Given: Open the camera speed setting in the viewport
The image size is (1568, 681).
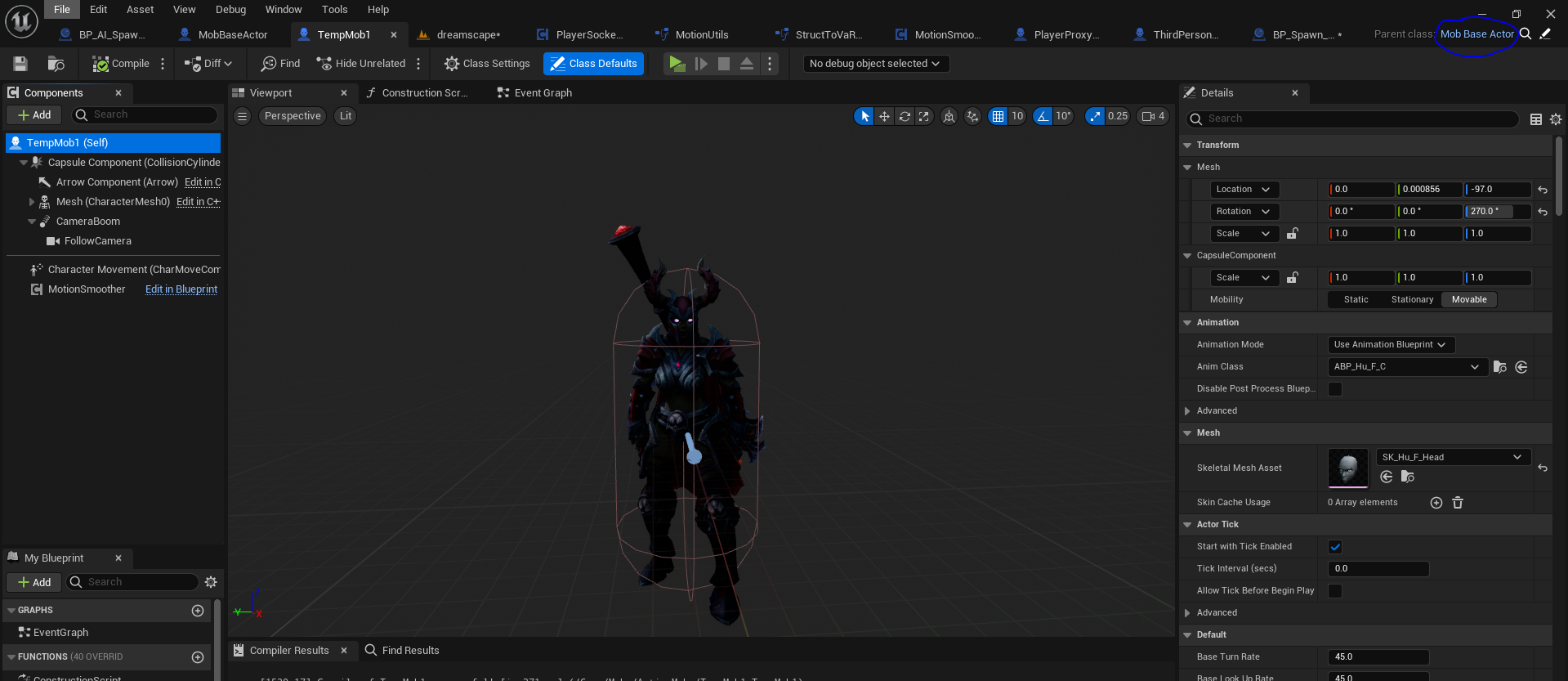Looking at the screenshot, I should 1153,116.
